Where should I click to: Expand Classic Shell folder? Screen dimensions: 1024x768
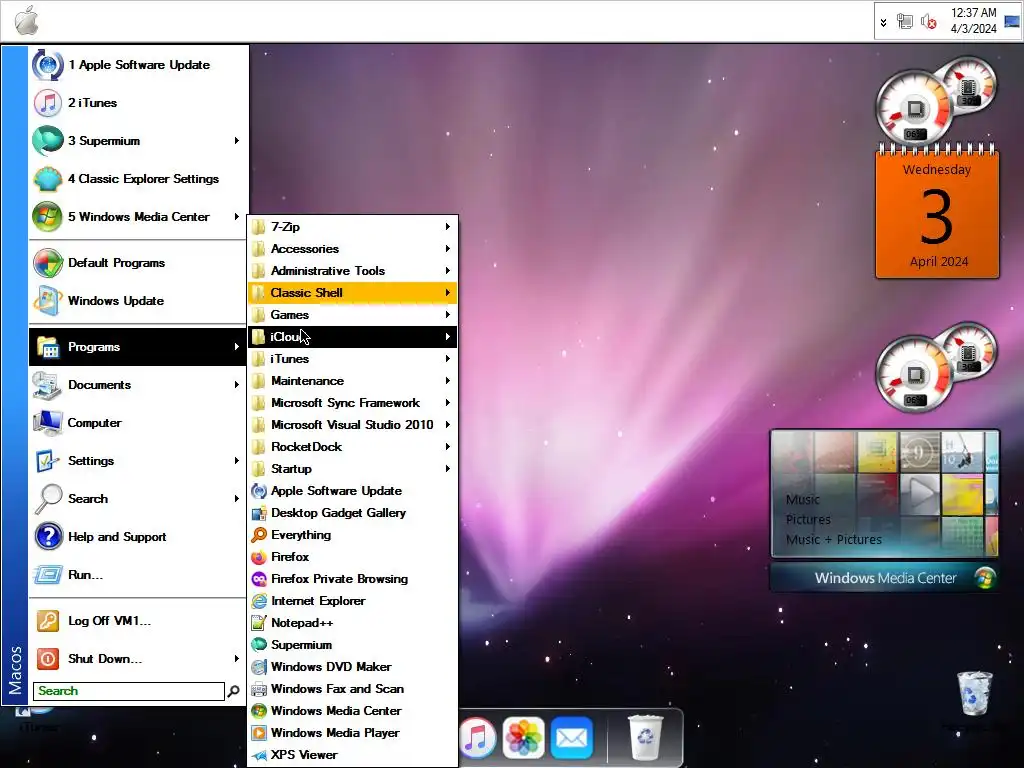pyautogui.click(x=353, y=293)
